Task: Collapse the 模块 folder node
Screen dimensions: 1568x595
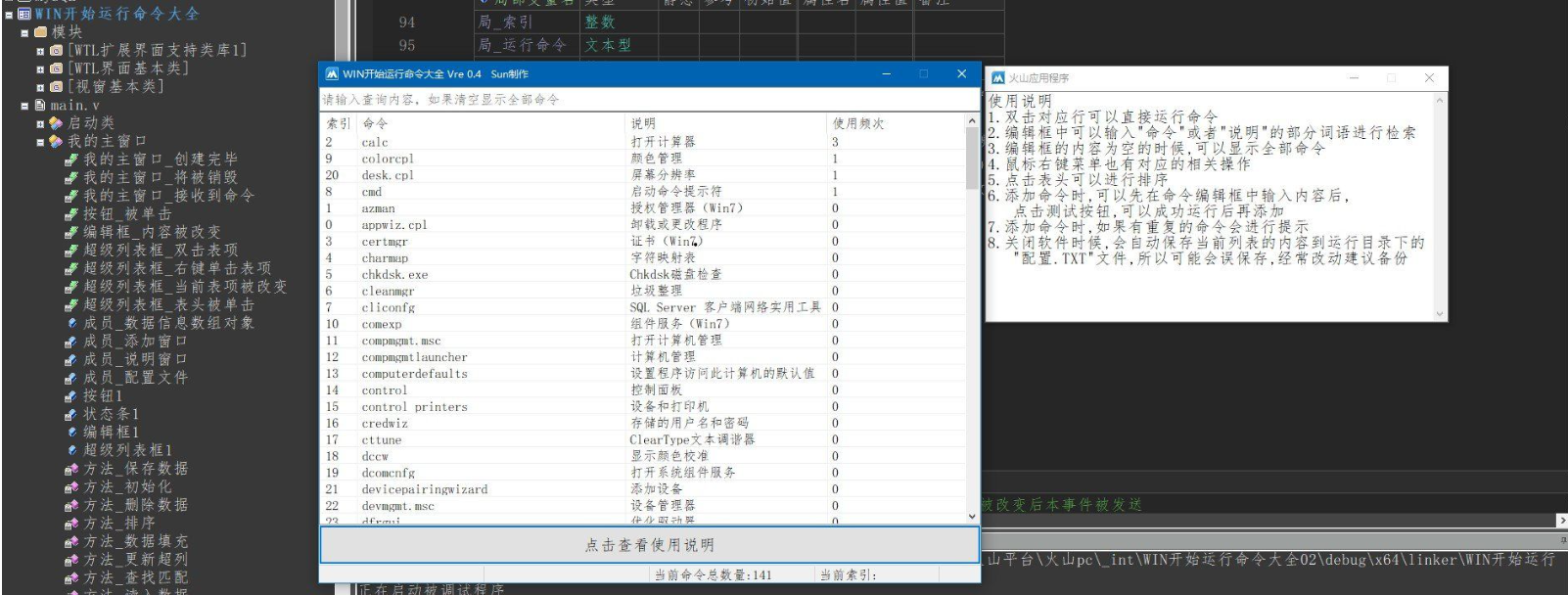Action: tap(24, 32)
